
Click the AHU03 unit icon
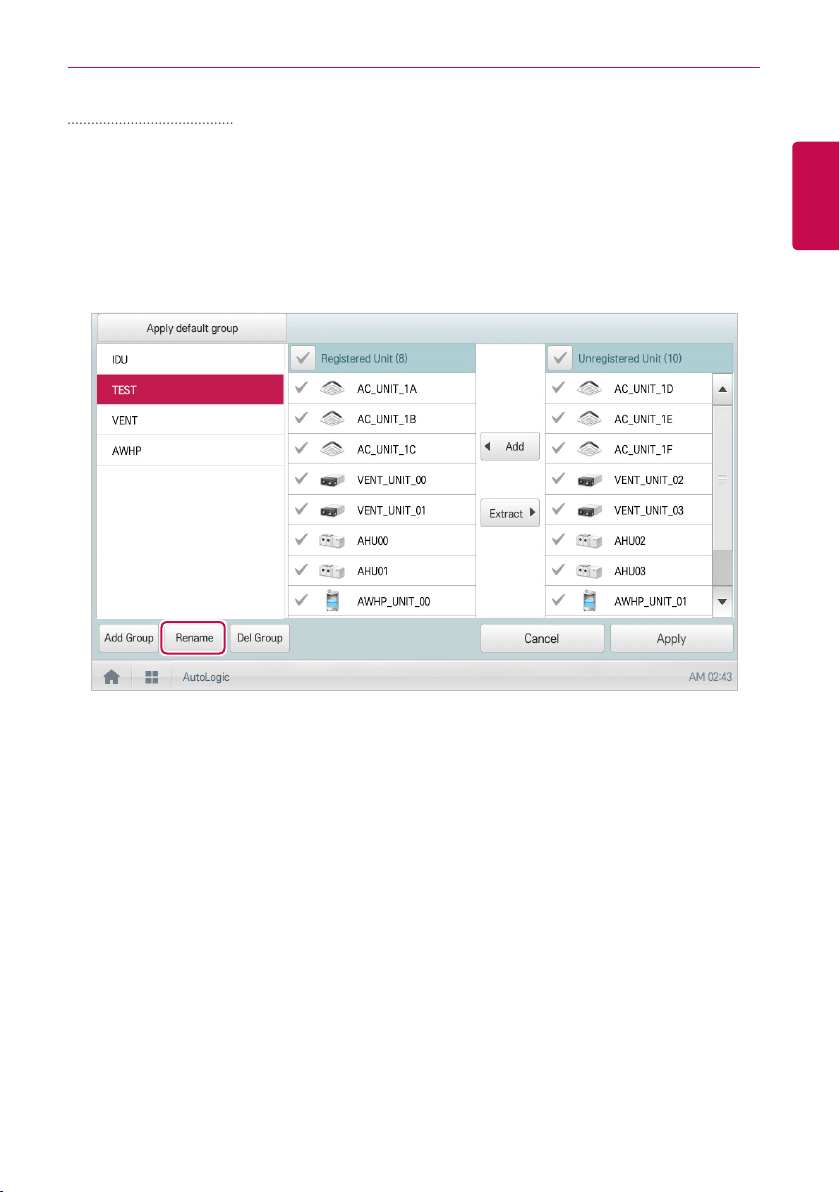click(x=589, y=571)
